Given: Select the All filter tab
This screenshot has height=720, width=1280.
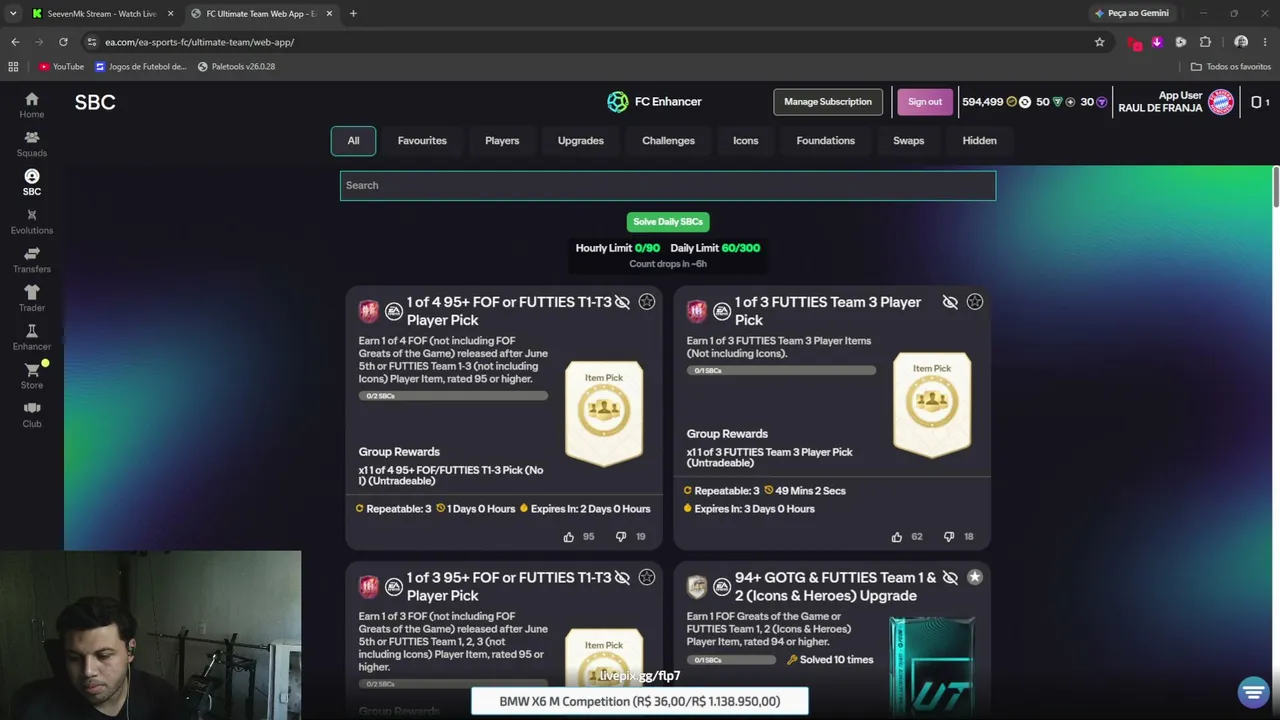Looking at the screenshot, I should (353, 141).
